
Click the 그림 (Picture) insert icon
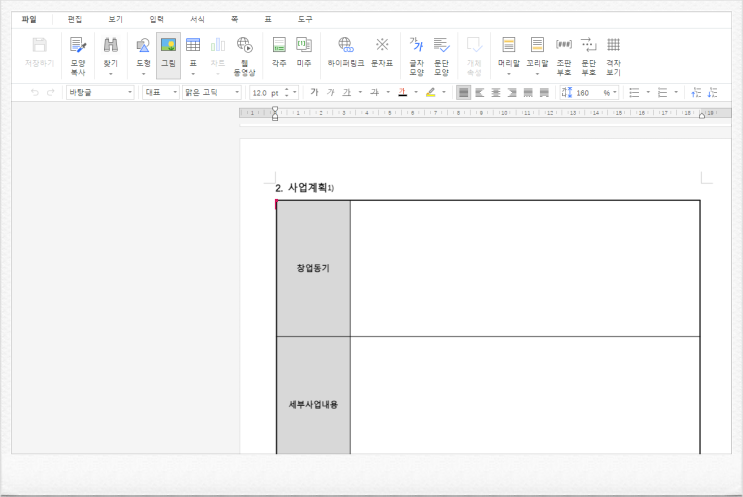[x=168, y=52]
